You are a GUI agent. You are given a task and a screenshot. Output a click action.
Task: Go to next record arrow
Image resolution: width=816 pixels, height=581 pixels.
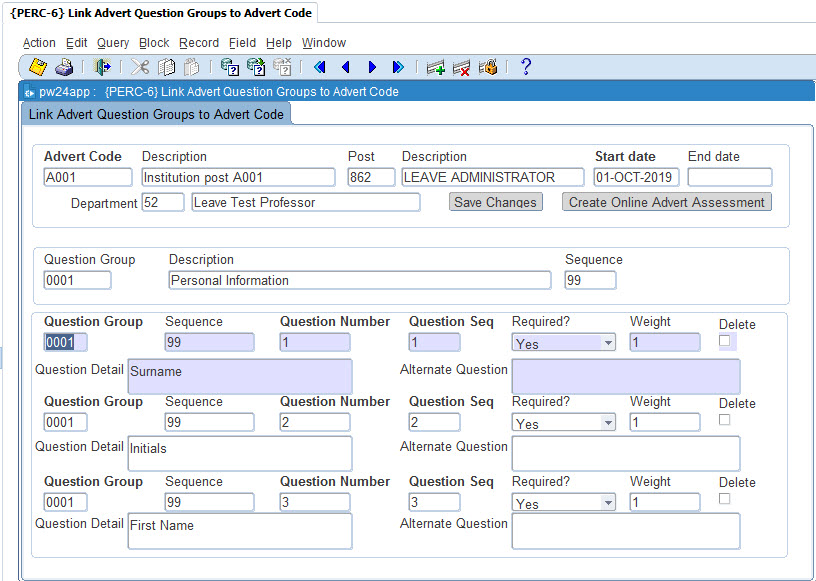[x=372, y=67]
